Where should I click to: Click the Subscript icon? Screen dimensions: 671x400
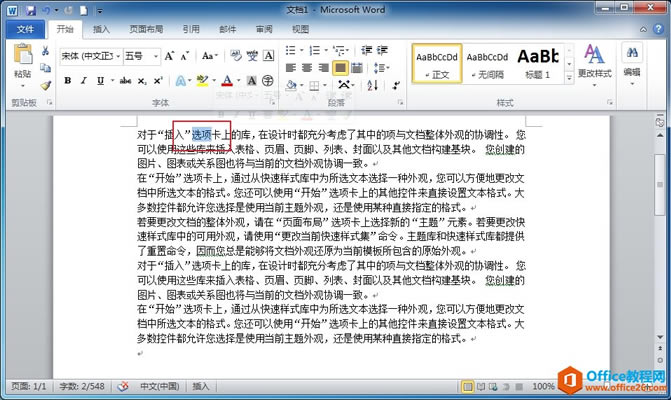[142, 81]
